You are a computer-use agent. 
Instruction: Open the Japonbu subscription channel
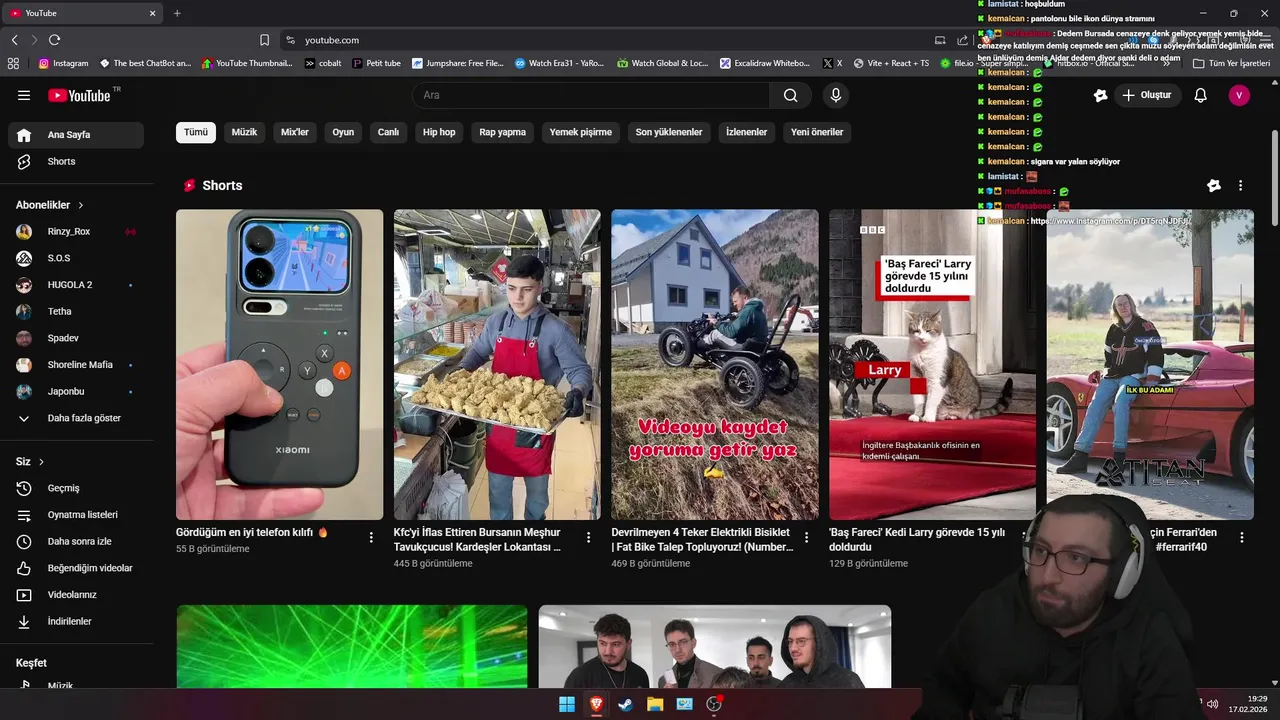pyautogui.click(x=76, y=392)
